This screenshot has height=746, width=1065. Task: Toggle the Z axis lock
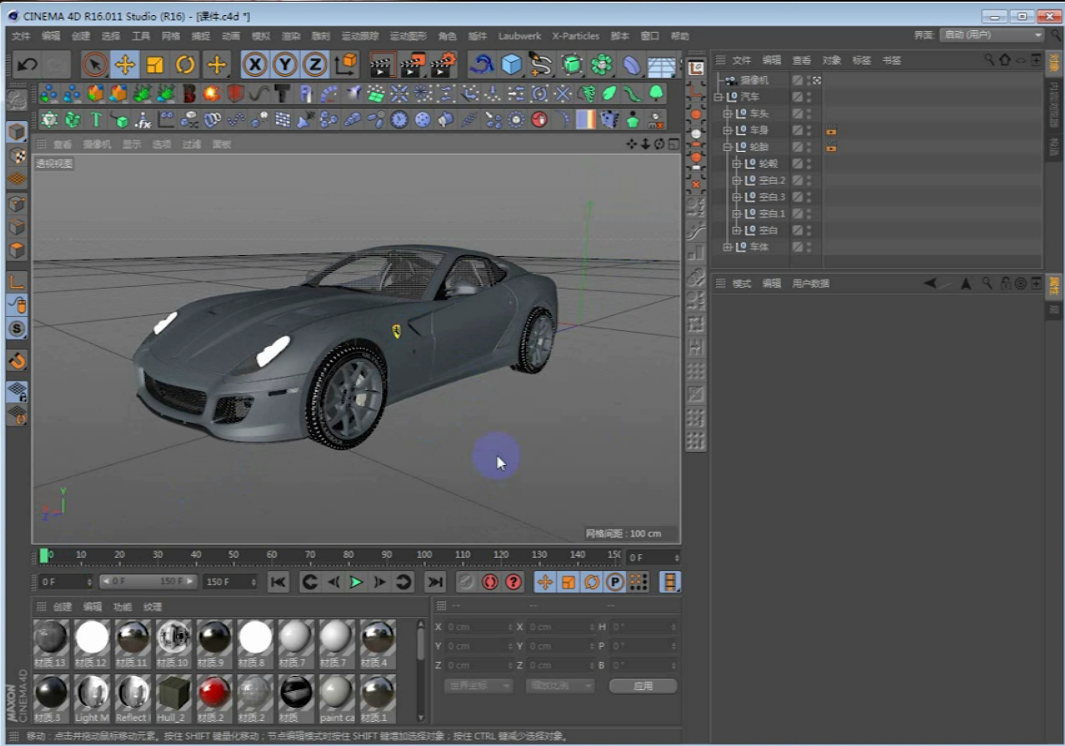point(315,65)
